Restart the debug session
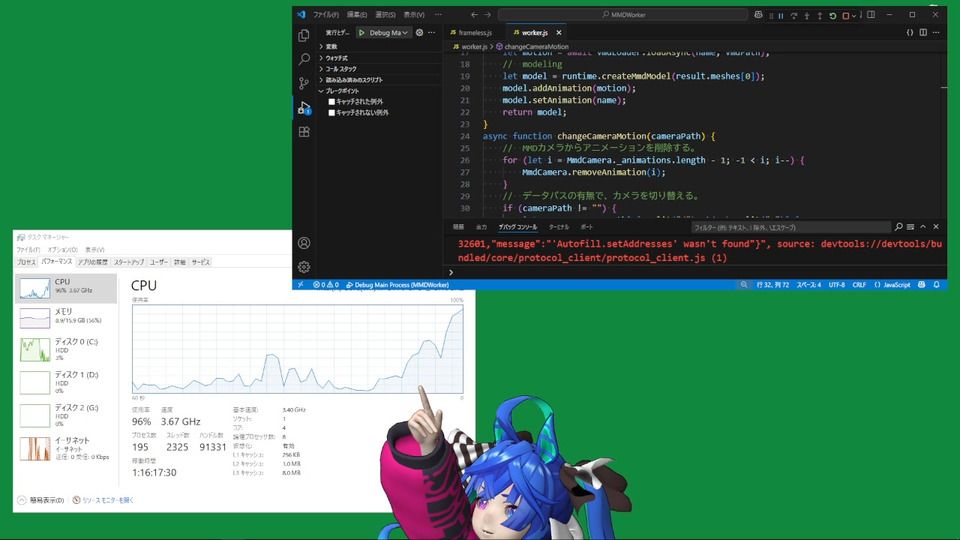The height and width of the screenshot is (540, 960). [833, 16]
